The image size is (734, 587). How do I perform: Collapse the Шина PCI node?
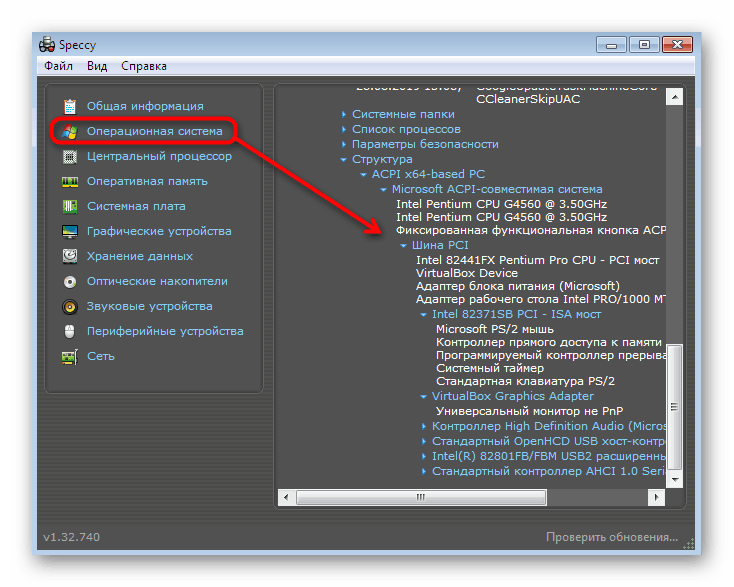pyautogui.click(x=404, y=245)
